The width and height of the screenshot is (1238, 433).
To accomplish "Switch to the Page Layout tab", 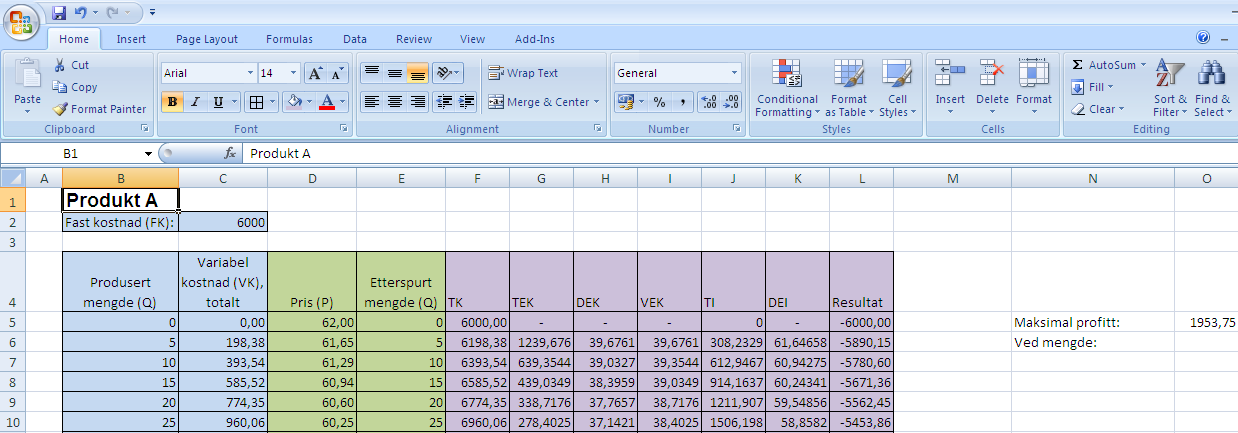I will [x=207, y=39].
